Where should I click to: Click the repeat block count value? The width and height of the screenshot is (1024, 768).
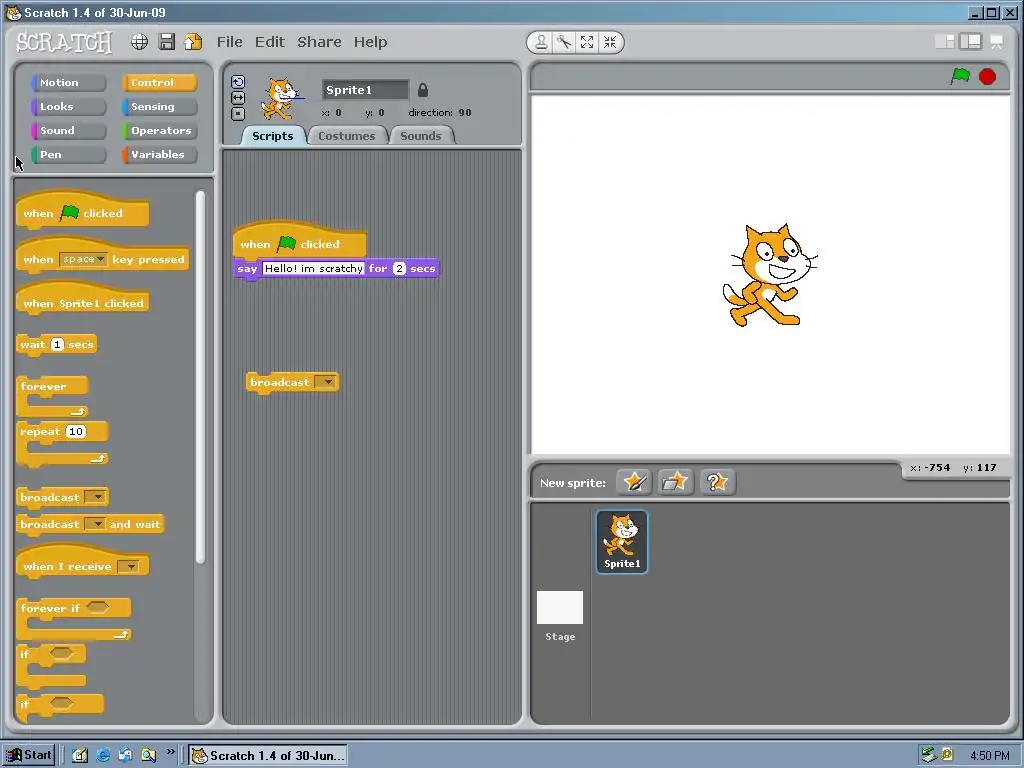click(x=76, y=431)
